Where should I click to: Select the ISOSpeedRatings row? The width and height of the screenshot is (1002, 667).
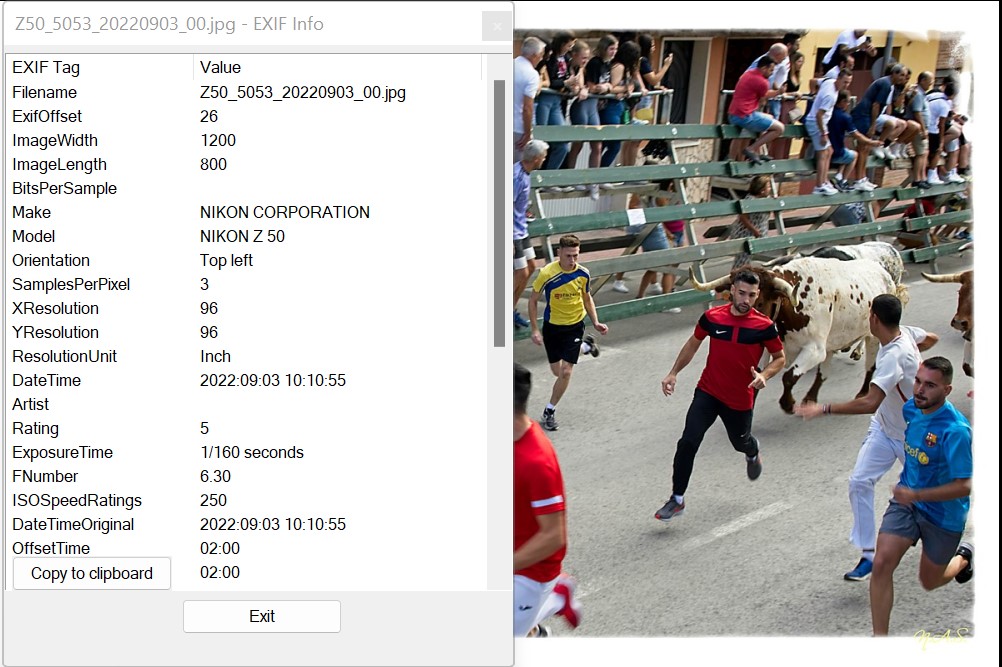245,500
